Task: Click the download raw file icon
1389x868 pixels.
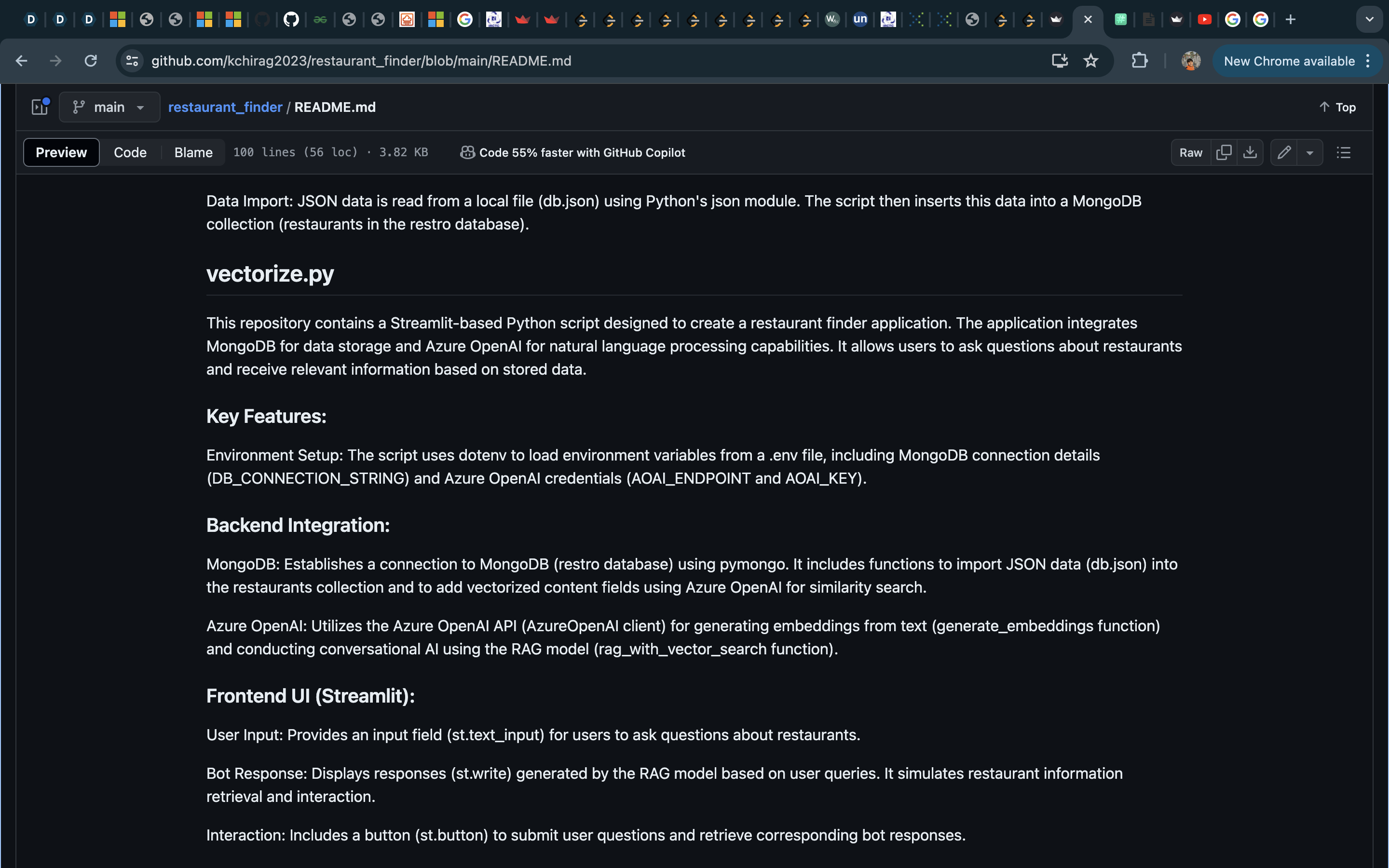Action: [1250, 152]
